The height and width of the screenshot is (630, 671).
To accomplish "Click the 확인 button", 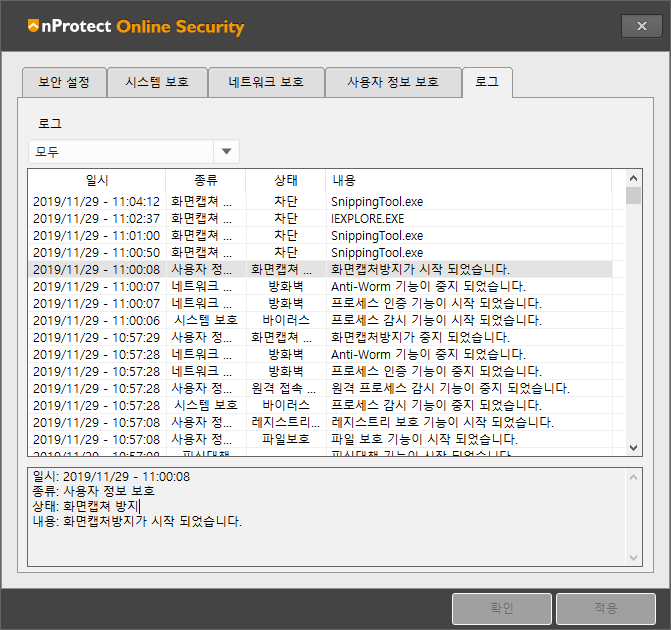I will [x=501, y=608].
